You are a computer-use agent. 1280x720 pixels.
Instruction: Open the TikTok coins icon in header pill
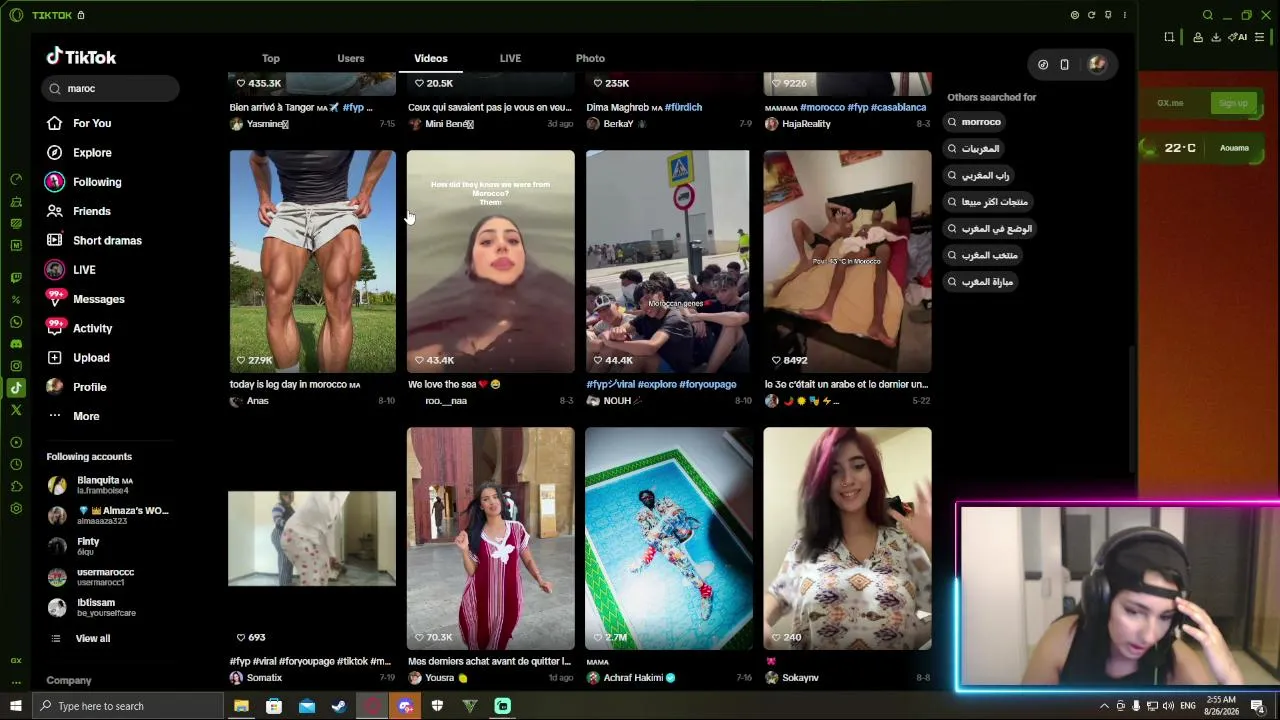(x=1043, y=65)
